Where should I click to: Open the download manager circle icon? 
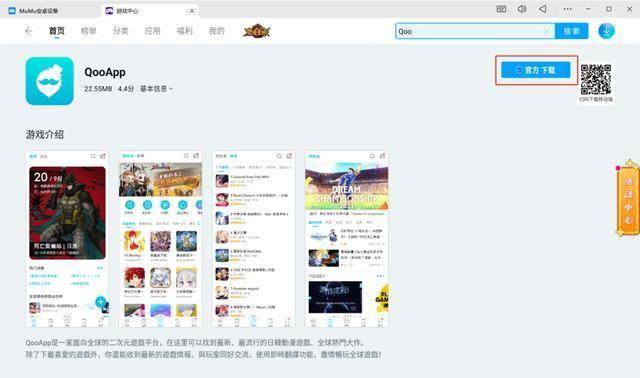coord(607,31)
